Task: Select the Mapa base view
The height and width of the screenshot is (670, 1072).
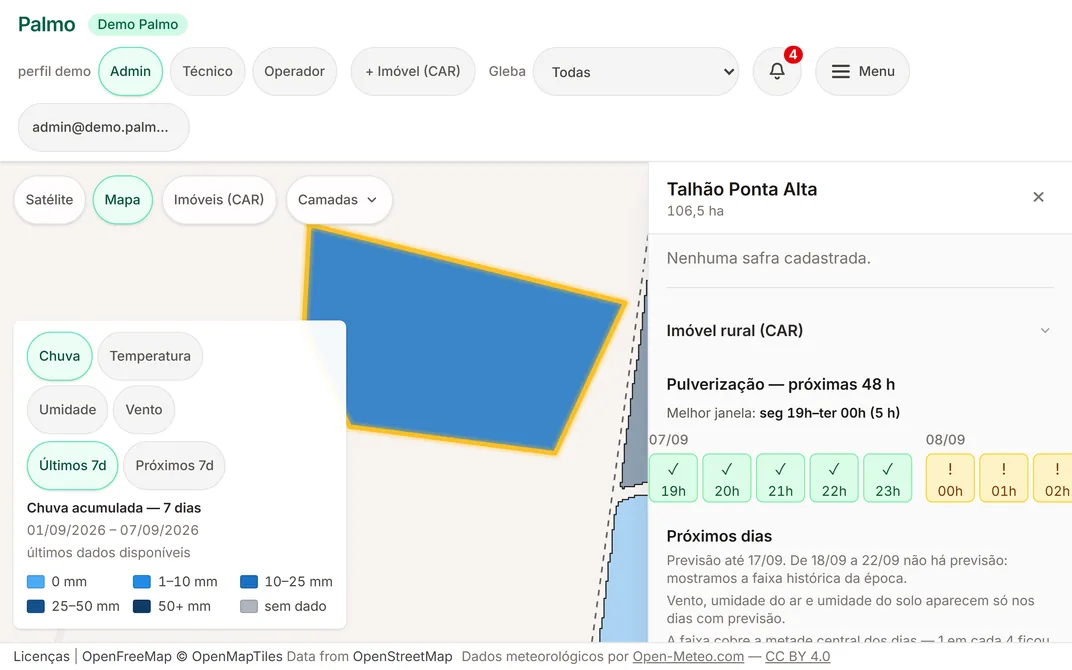Action: pos(122,200)
